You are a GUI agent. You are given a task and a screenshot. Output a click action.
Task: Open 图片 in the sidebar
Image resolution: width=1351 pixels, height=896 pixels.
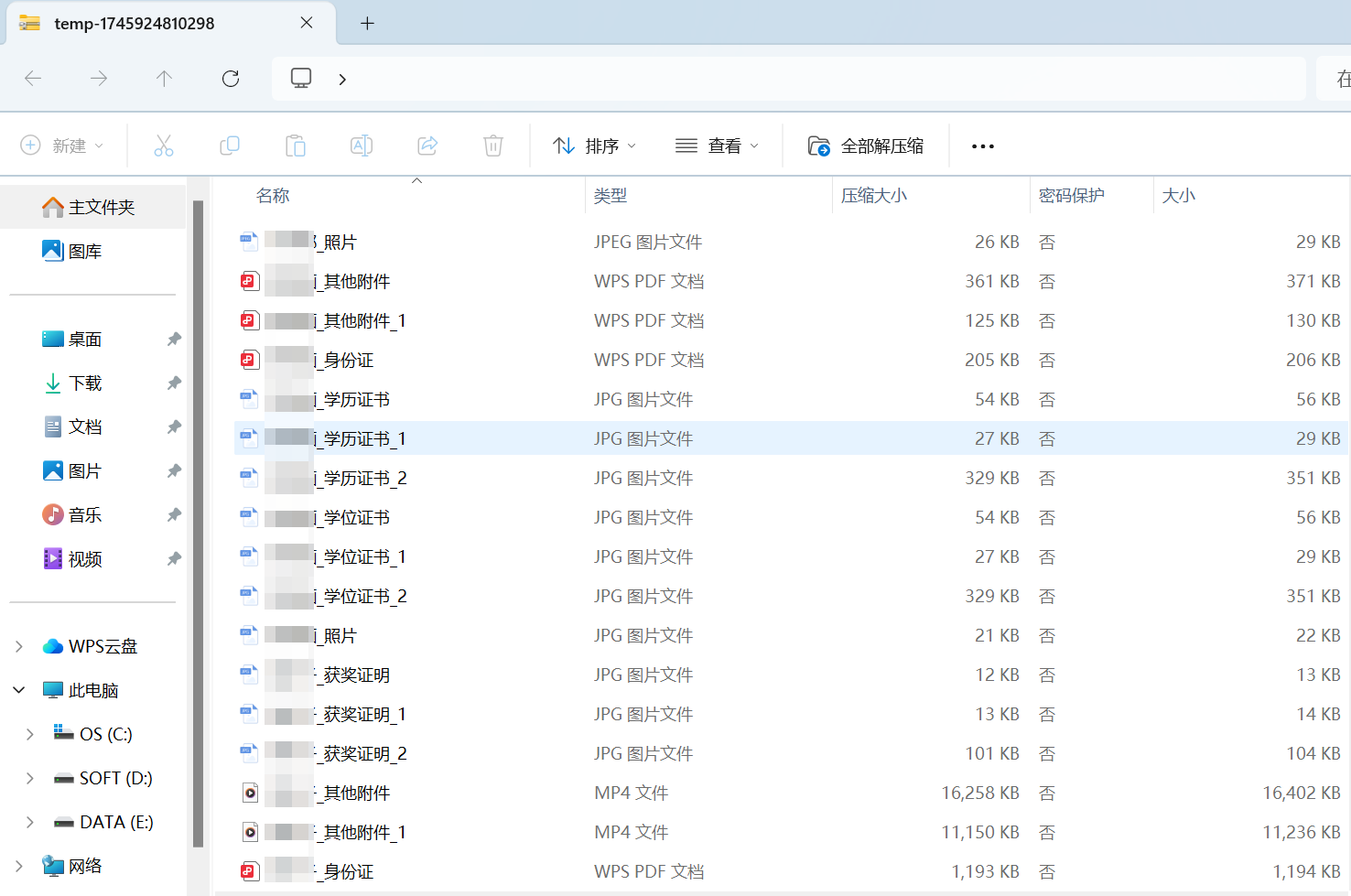tap(93, 470)
